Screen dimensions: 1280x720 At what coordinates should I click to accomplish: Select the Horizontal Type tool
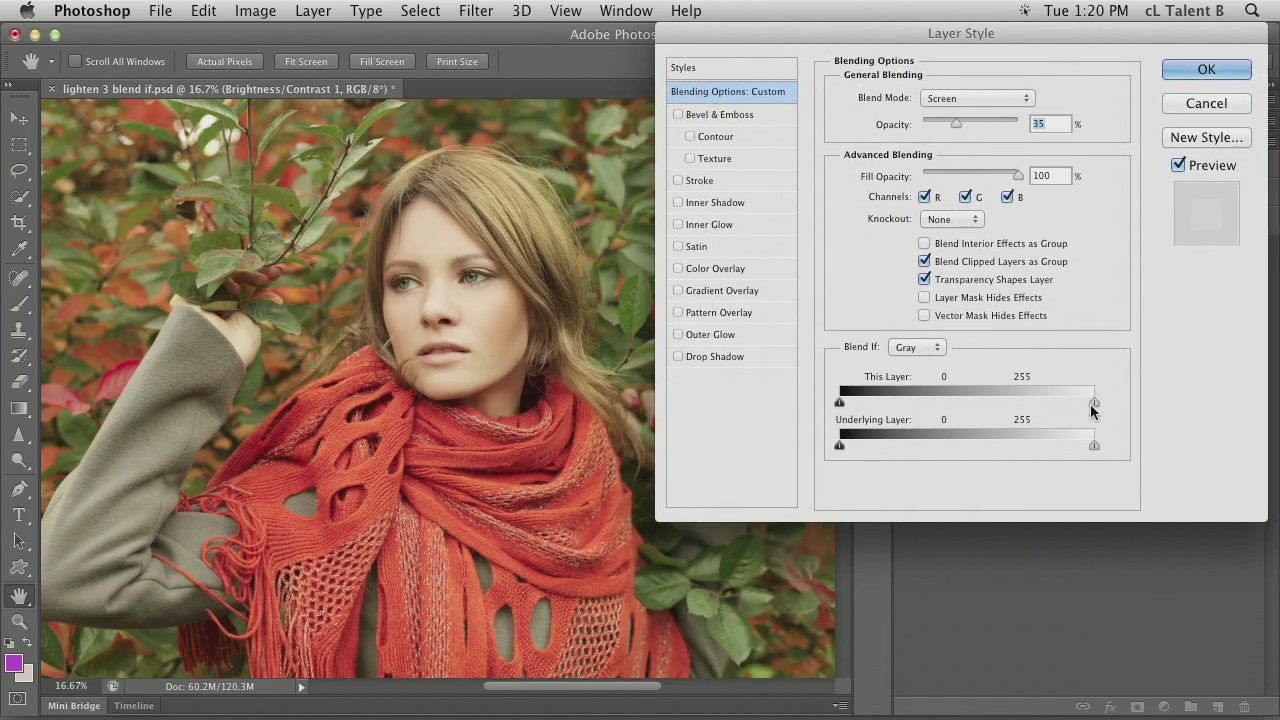(19, 516)
